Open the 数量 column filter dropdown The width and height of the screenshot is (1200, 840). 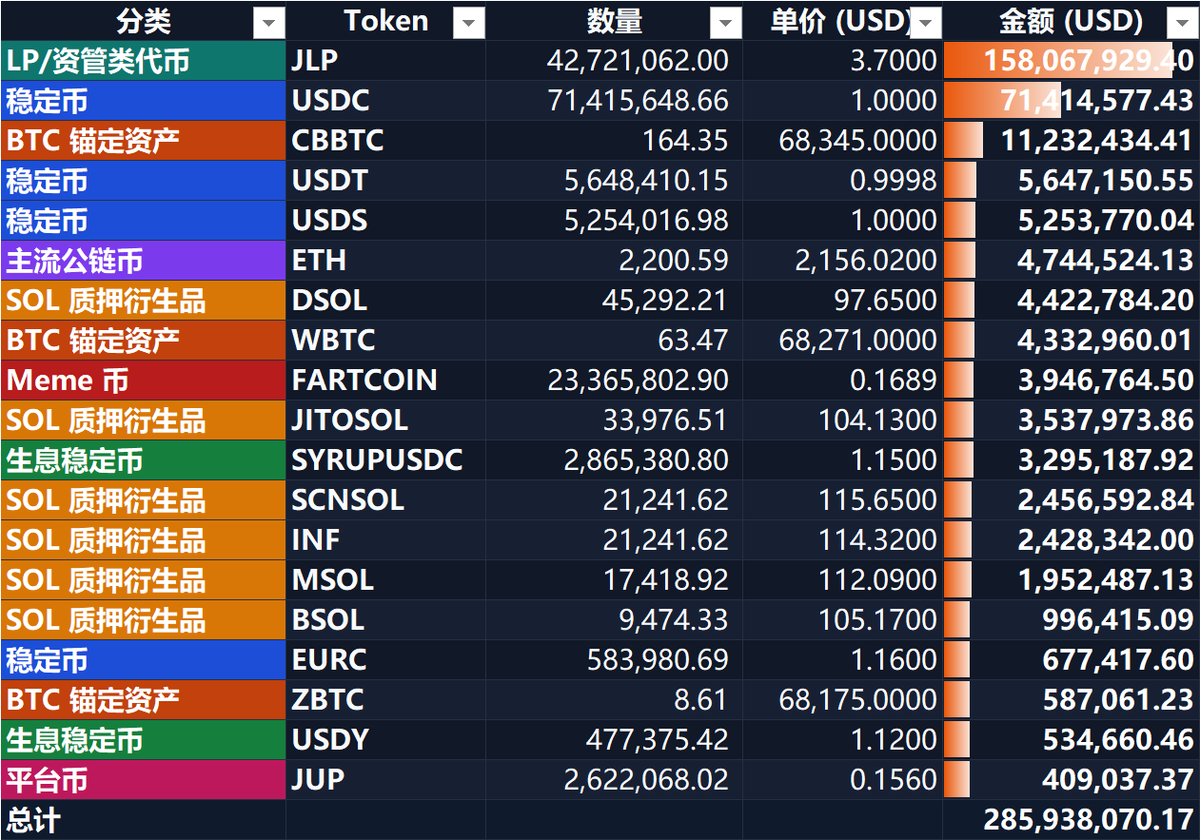(x=726, y=22)
